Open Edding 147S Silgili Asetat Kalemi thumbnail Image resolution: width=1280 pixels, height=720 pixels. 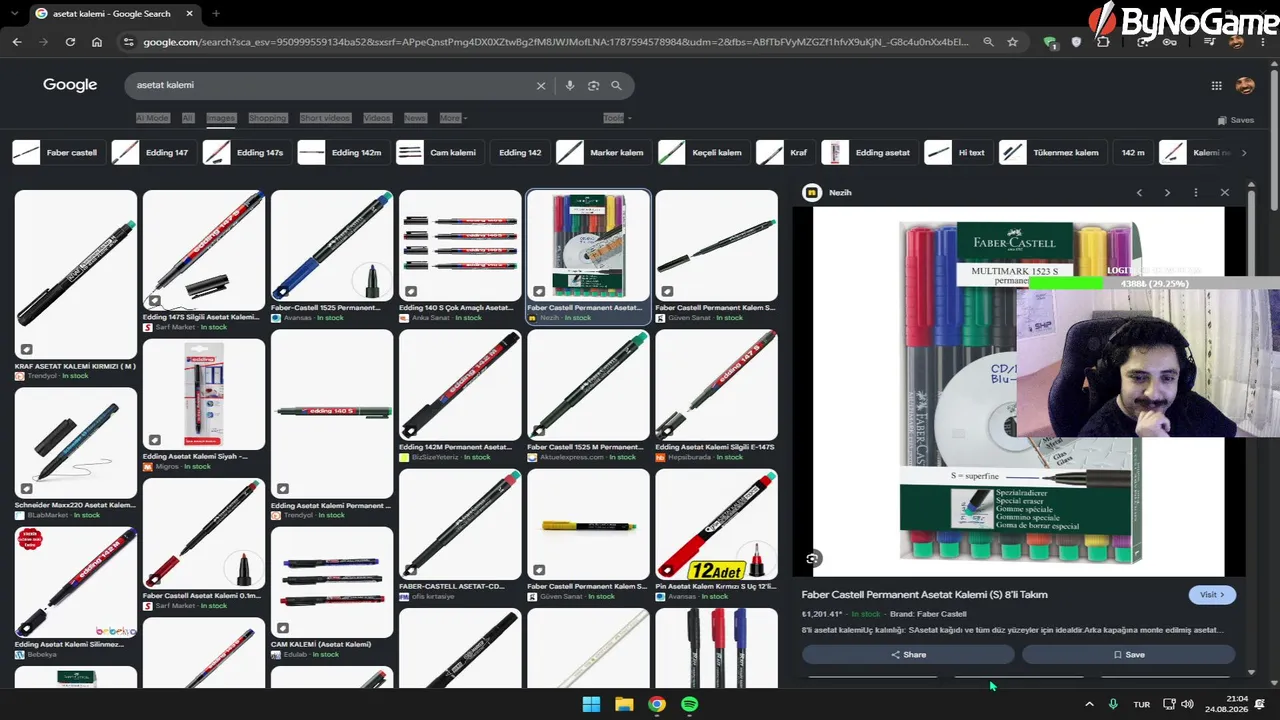[204, 250]
